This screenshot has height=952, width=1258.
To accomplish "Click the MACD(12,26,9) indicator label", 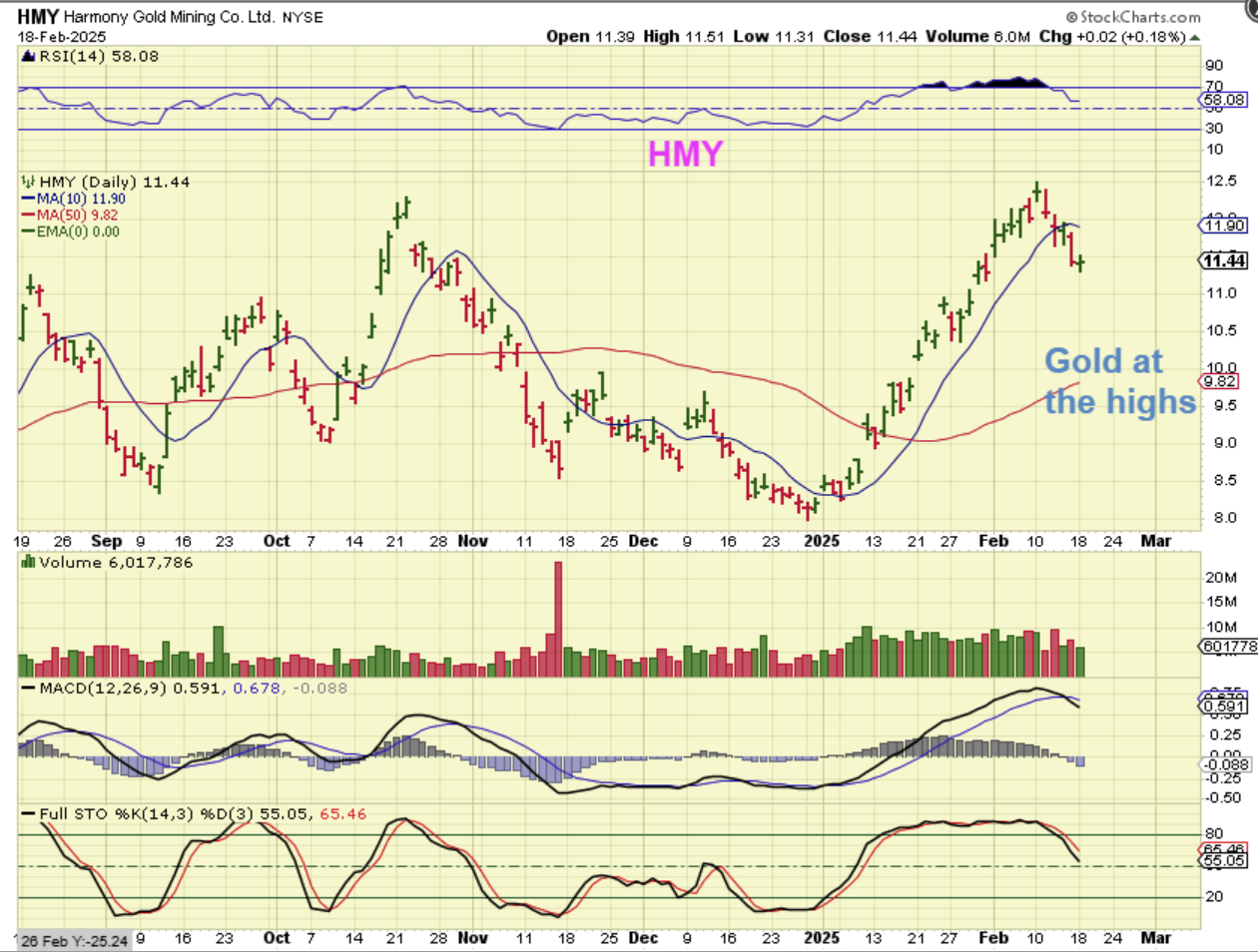I will (105, 688).
